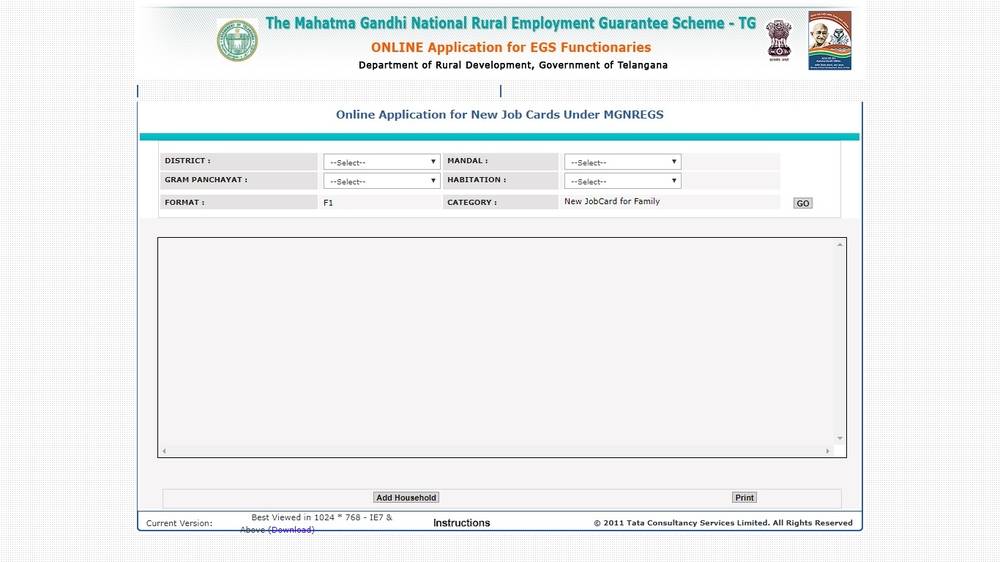Open the District dropdown
Viewport: 1000px width, 562px height.
pos(381,162)
